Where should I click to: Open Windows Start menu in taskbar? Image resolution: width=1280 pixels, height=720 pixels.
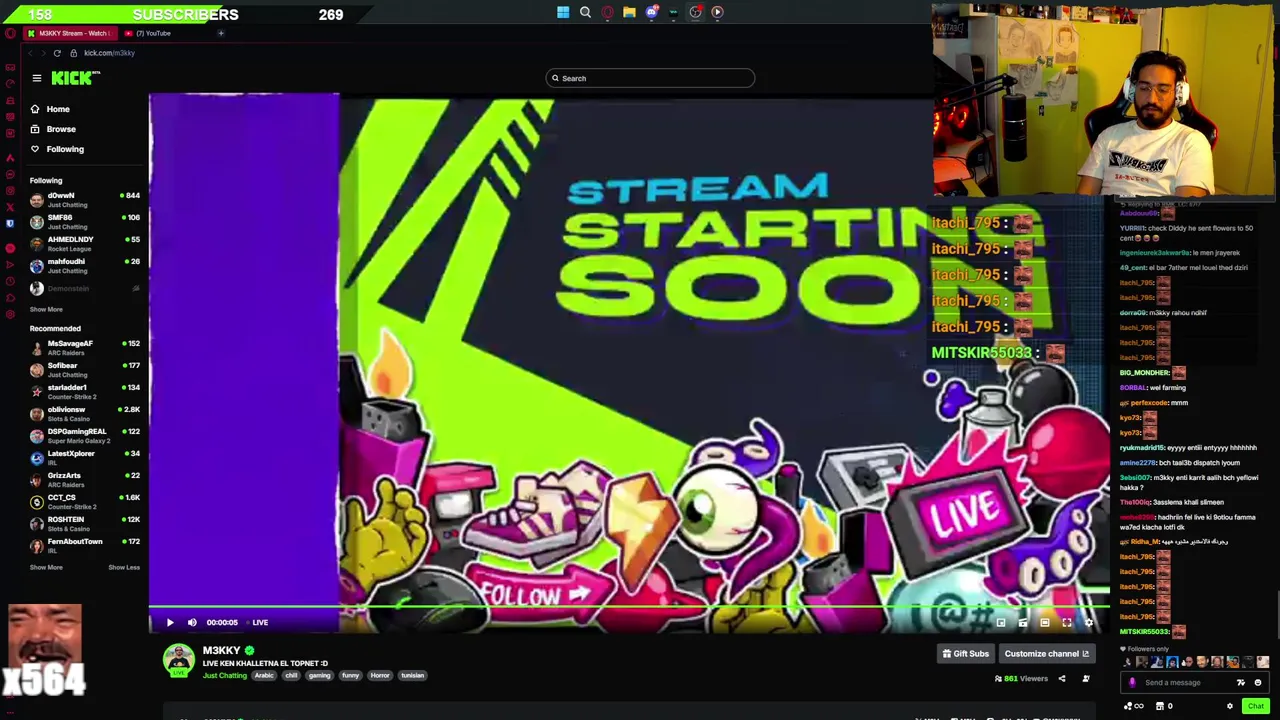click(563, 12)
